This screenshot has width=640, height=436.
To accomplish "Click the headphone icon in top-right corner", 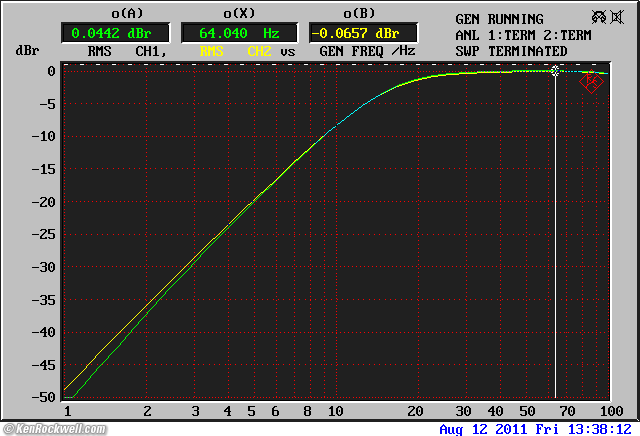I will click(598, 18).
